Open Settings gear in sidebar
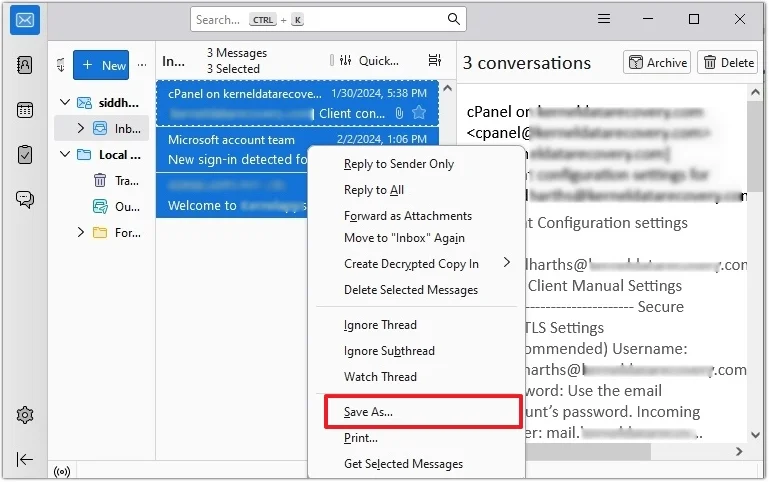Screen dimensions: 769x482 tap(25, 415)
